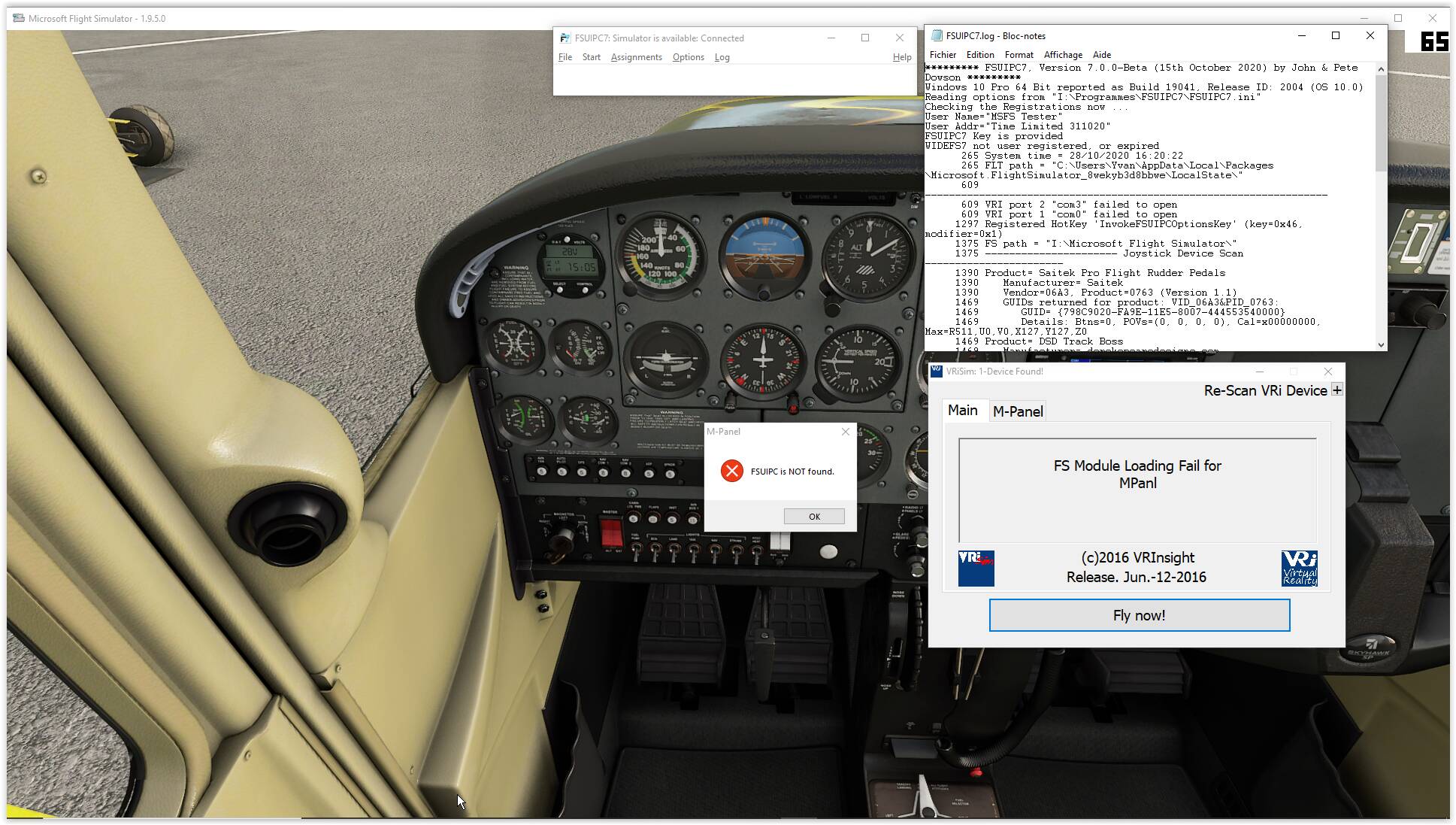This screenshot has height=825, width=1456.
Task: Open the Log menu in FSUIPC7
Action: click(x=722, y=57)
